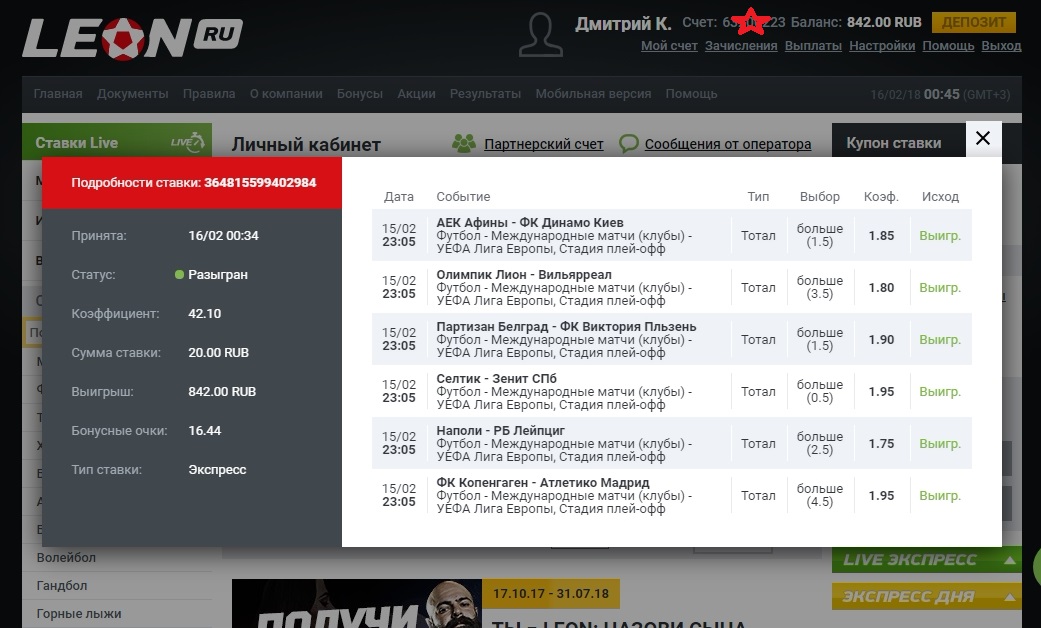Click the ДЕПОЗИТ button

click(x=974, y=22)
